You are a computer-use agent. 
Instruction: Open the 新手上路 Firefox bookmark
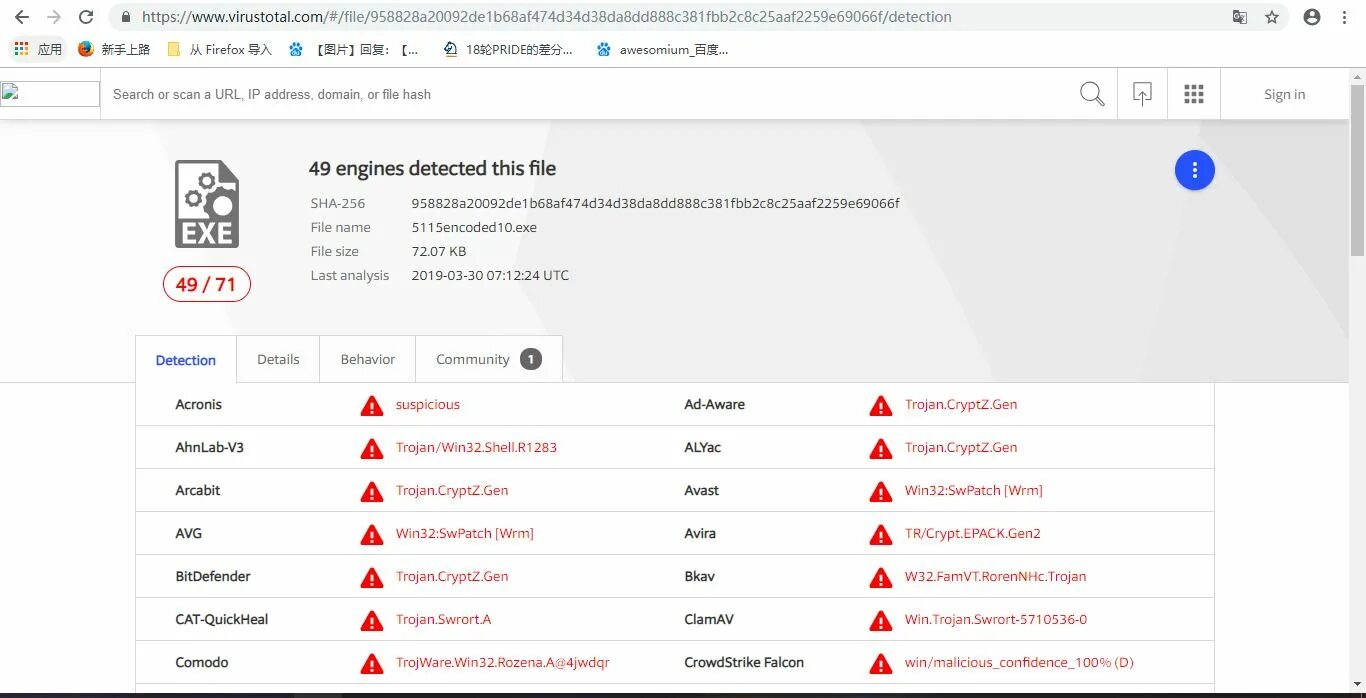pyautogui.click(x=114, y=49)
